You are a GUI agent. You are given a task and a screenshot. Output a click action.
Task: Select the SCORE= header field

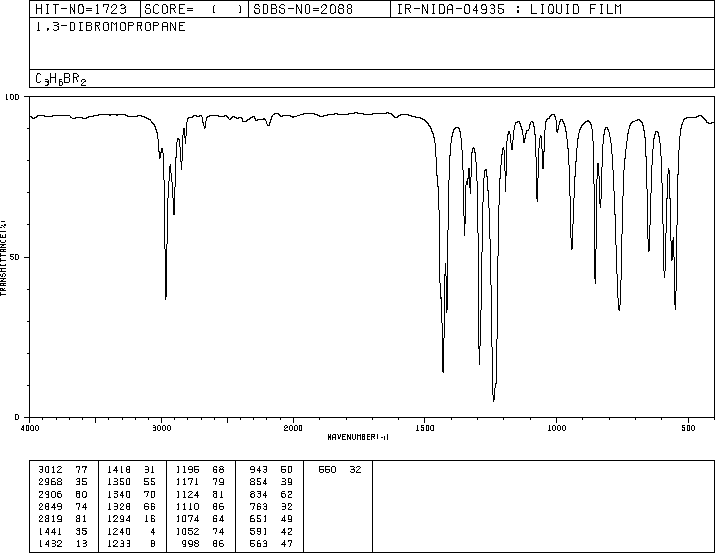point(194,9)
